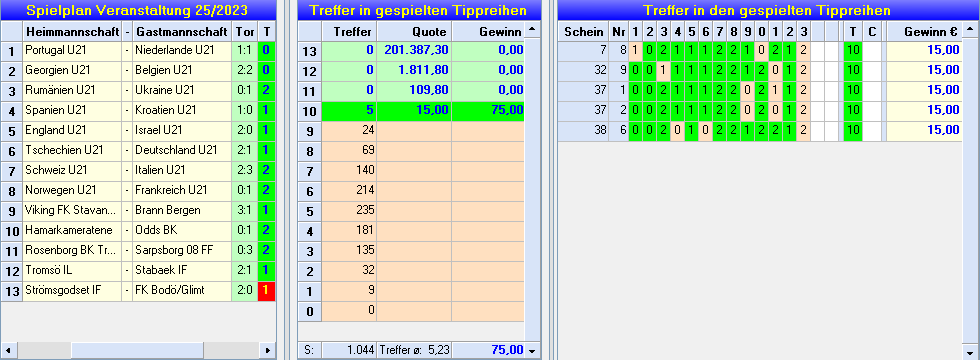Click total sum 1.044 in footer

click(x=349, y=351)
